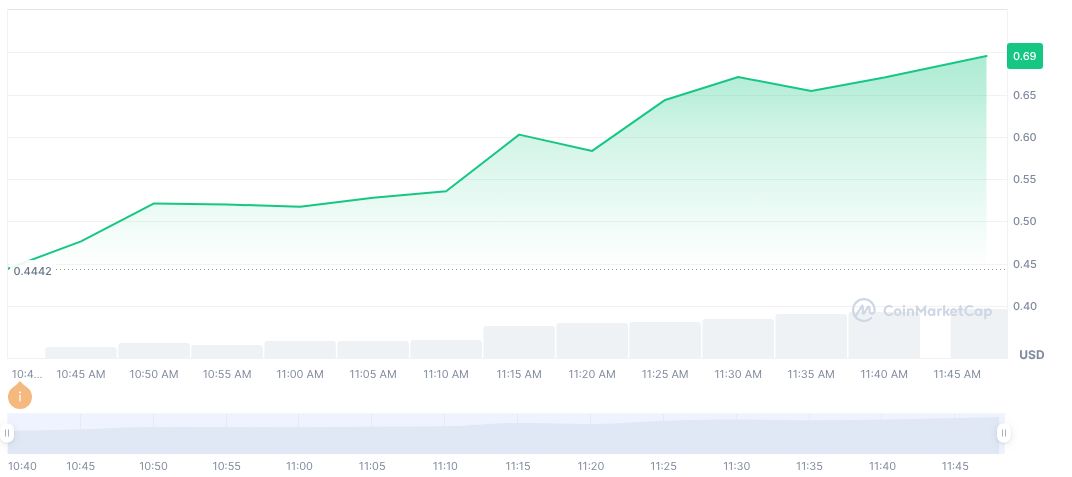Click the 0.50 price axis label
The height and width of the screenshot is (477, 1072).
(x=1024, y=221)
